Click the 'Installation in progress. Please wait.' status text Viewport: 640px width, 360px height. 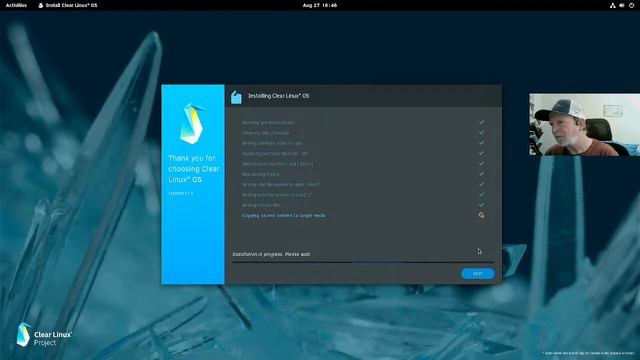(x=271, y=254)
